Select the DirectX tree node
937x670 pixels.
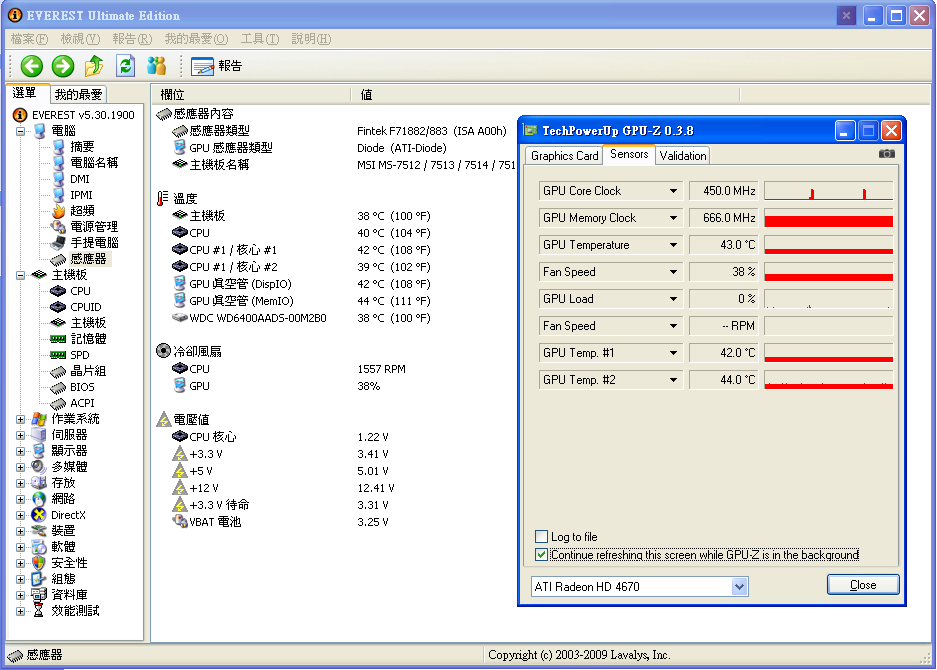pos(68,515)
